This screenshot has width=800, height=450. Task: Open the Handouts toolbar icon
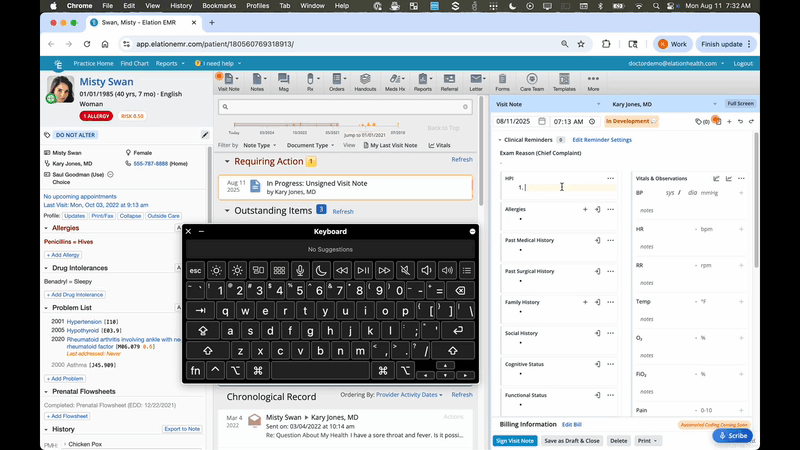click(x=365, y=82)
